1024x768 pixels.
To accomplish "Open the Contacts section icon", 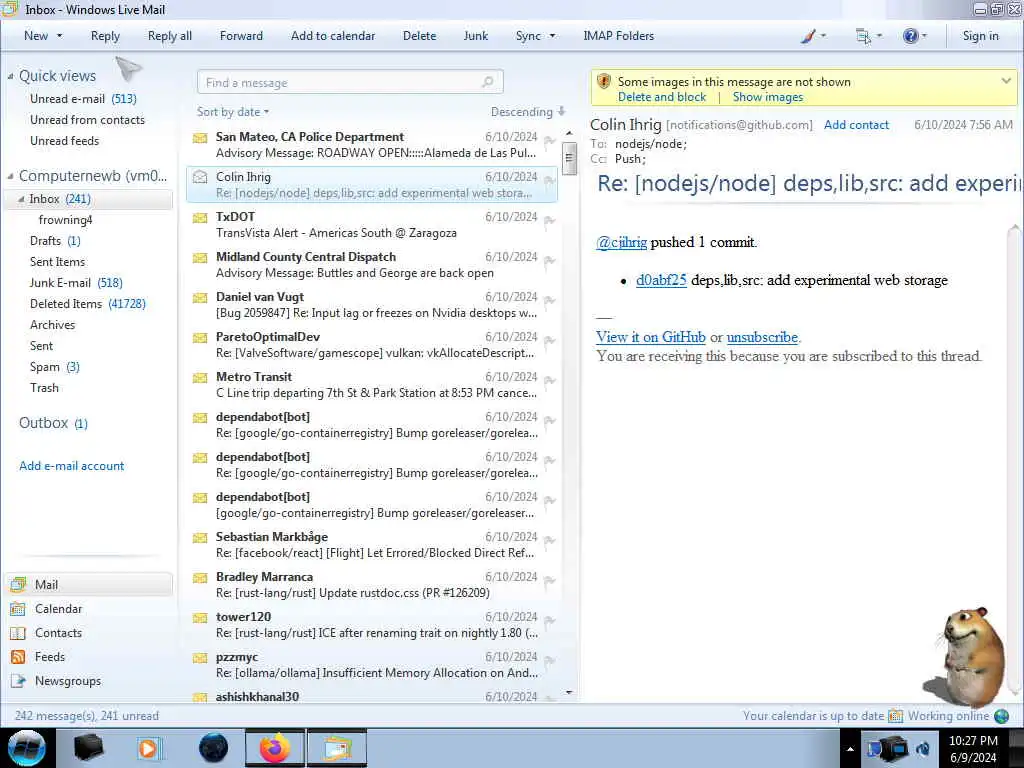I will tap(18, 633).
